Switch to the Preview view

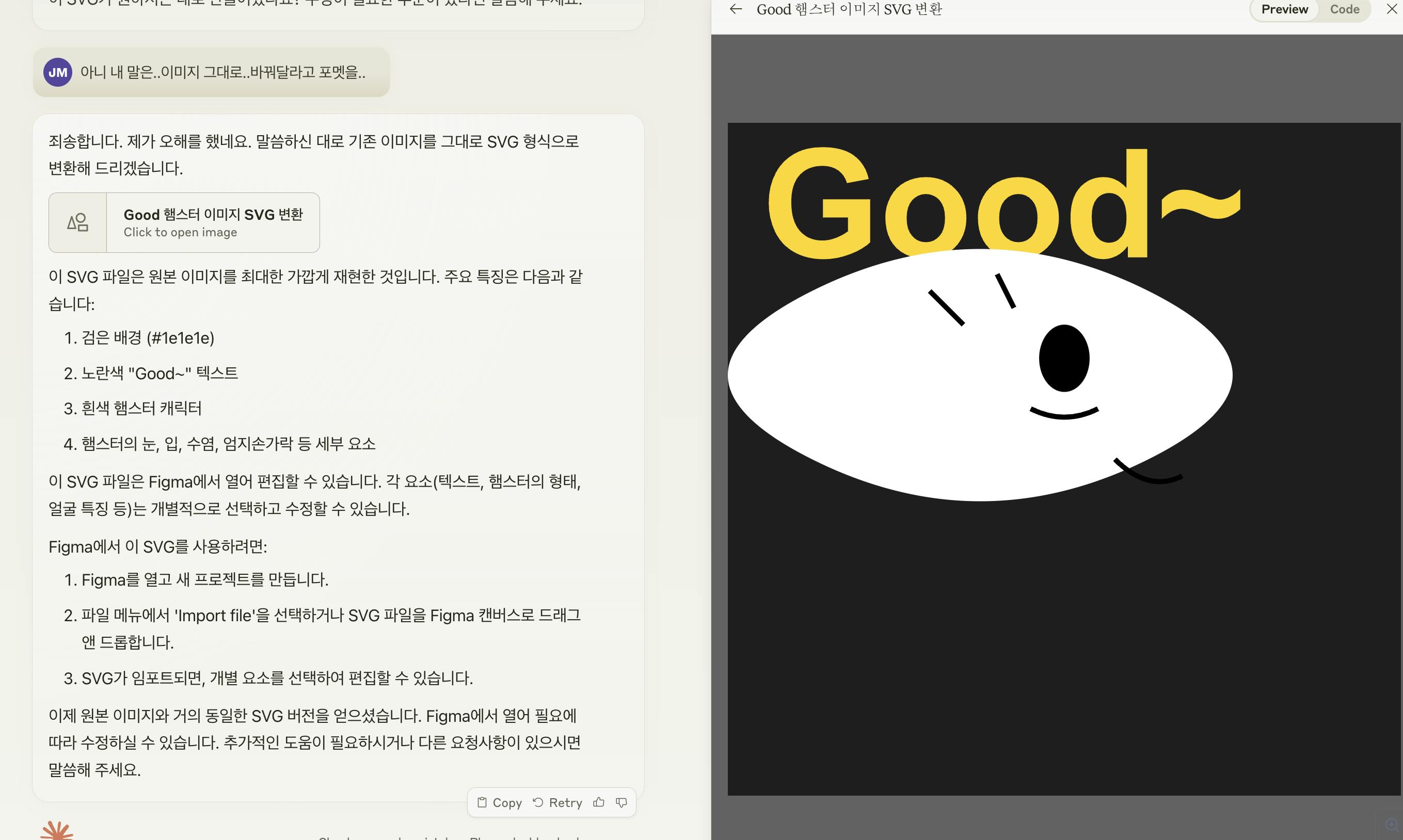[1284, 10]
